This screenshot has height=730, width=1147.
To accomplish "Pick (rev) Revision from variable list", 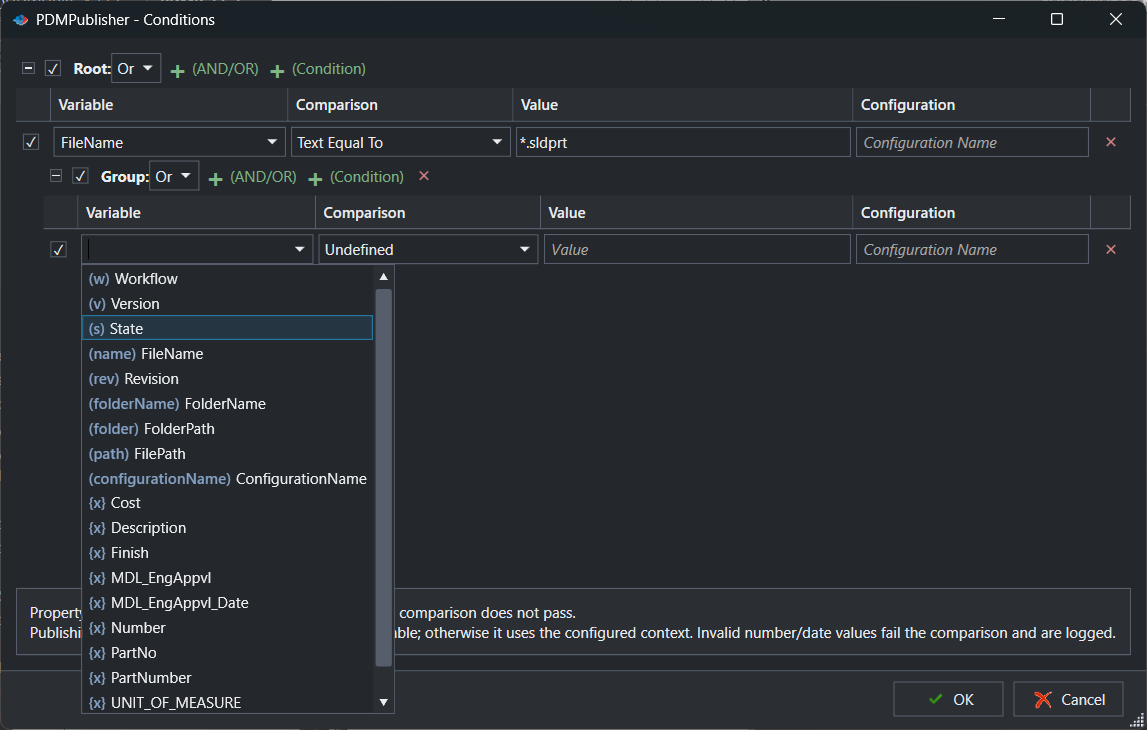I will (227, 379).
